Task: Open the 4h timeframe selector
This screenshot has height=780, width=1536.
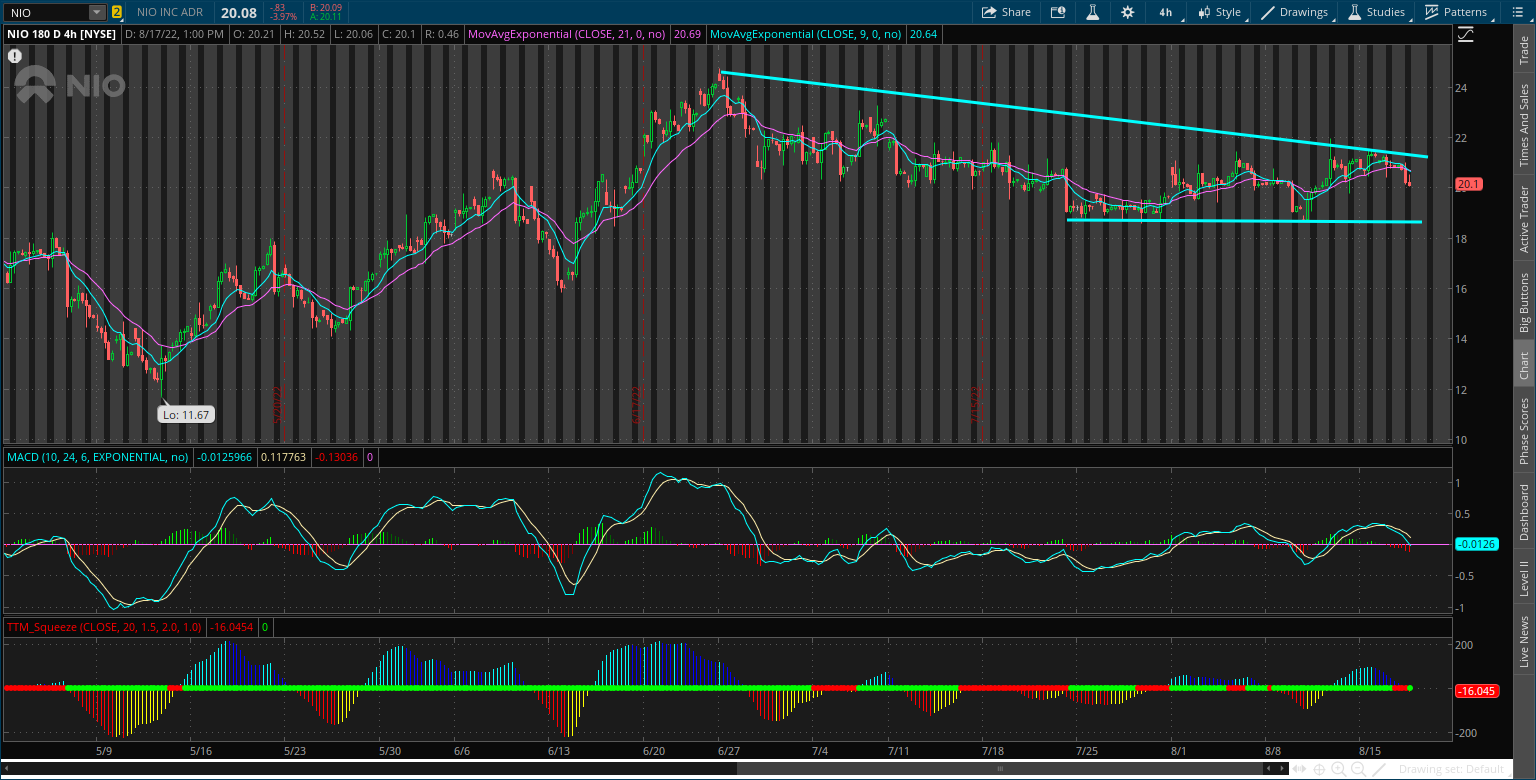Action: pyautogui.click(x=1166, y=12)
